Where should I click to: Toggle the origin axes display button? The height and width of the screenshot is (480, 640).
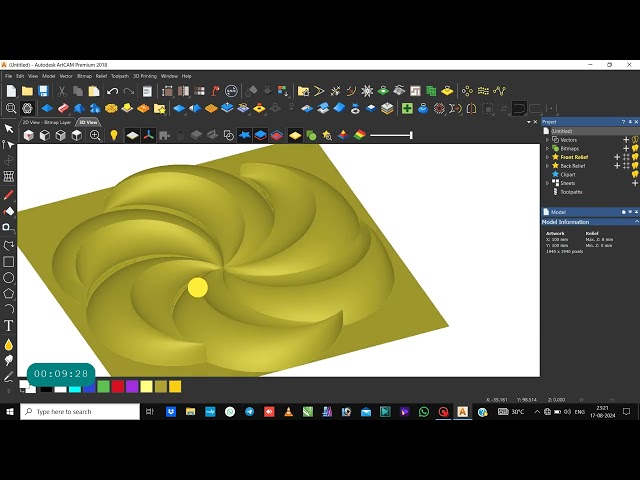(149, 135)
